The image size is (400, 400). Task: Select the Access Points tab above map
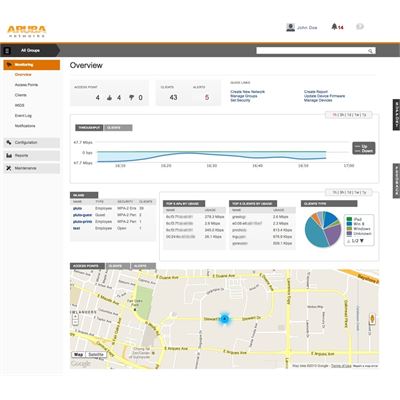[87, 266]
